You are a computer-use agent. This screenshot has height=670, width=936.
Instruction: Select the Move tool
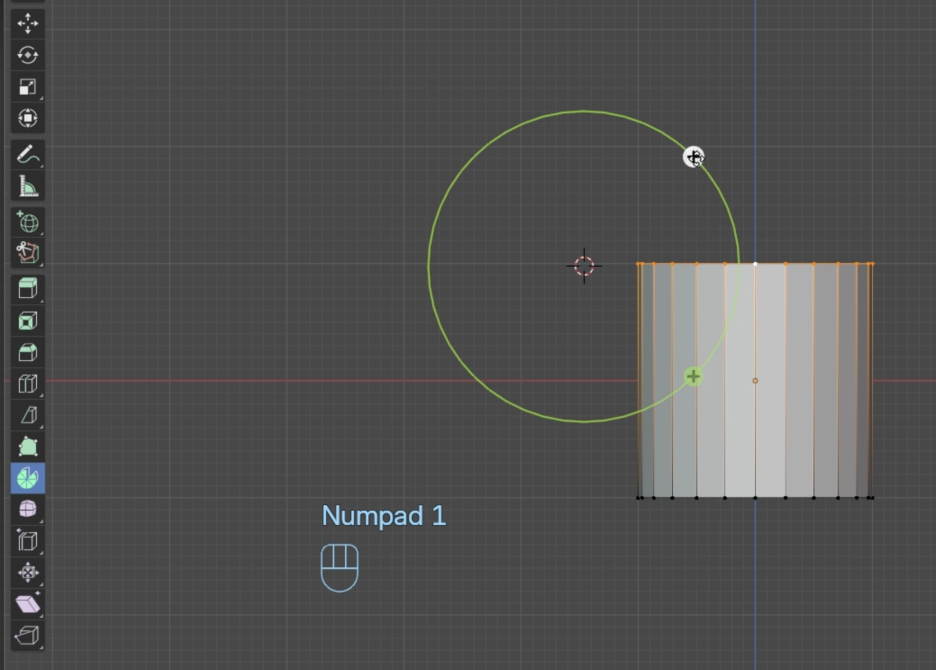[27, 23]
